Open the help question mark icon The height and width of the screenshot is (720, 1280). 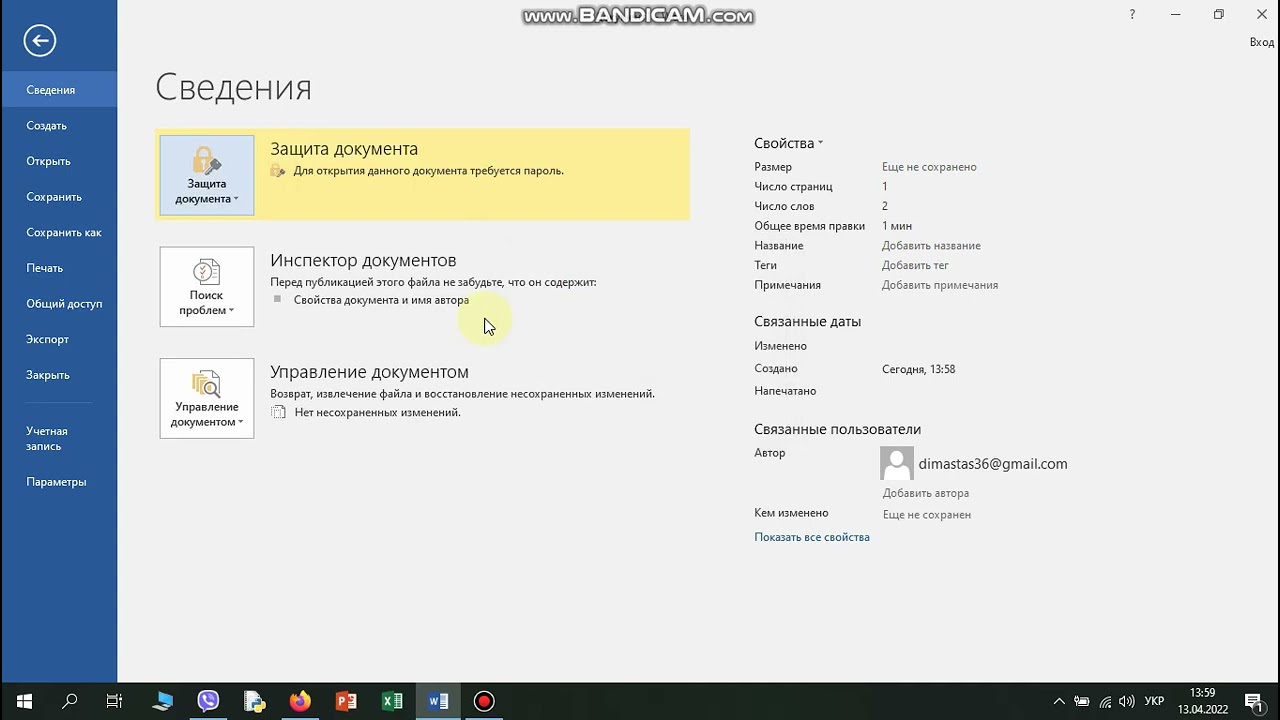(x=1132, y=15)
